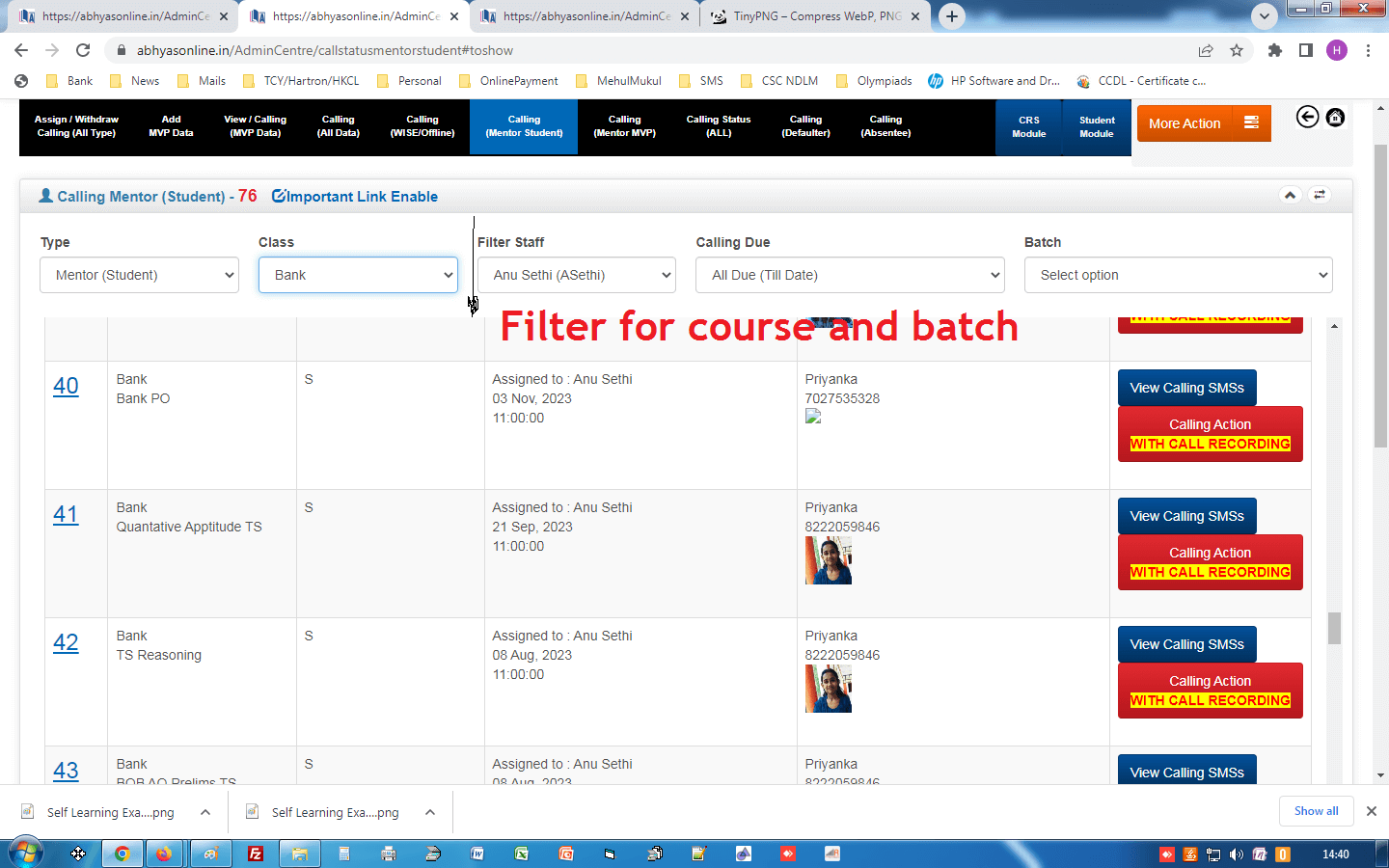Reload the current page
The image size is (1389, 868).
[x=83, y=50]
